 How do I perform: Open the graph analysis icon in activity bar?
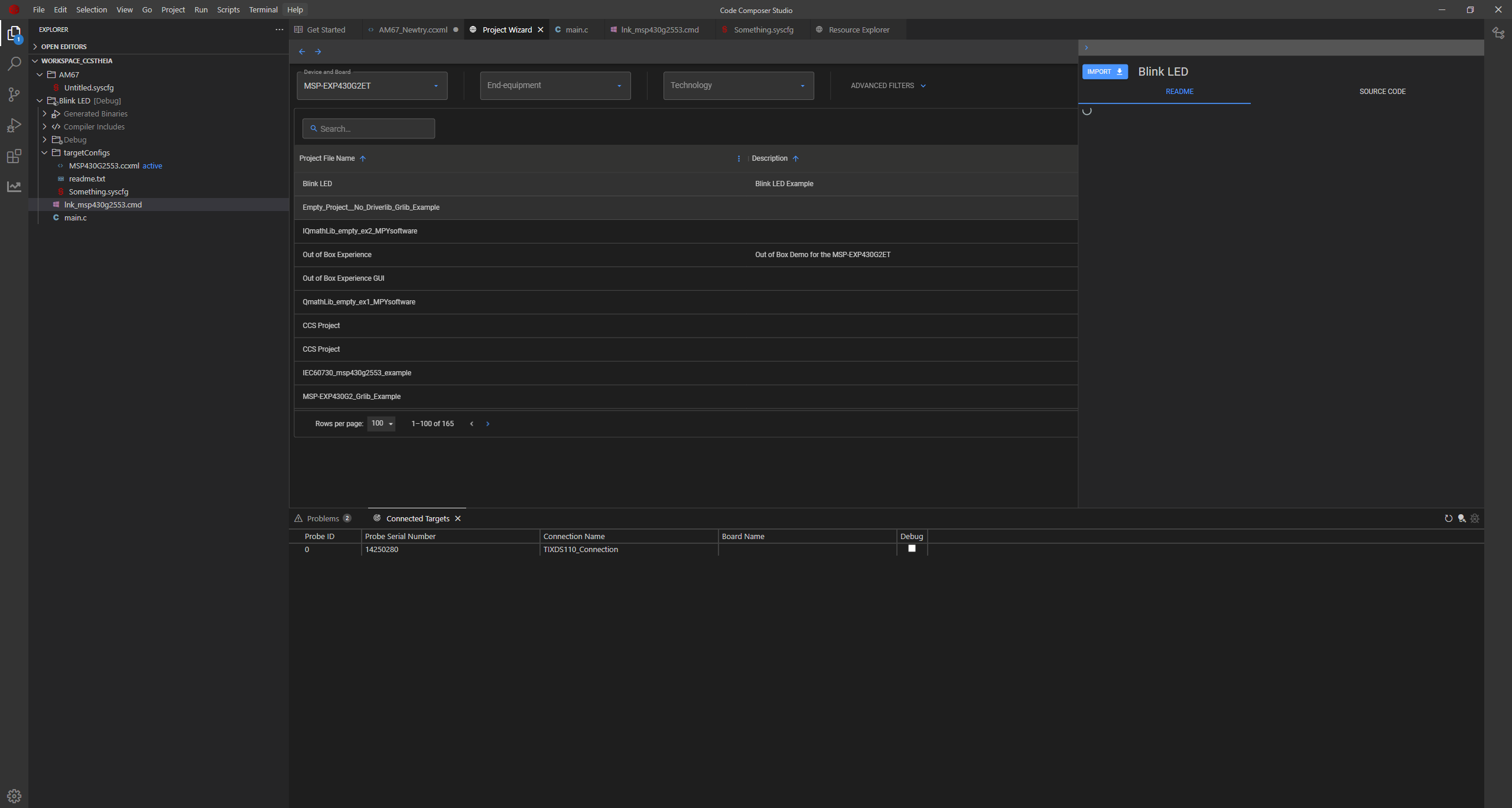(14, 187)
